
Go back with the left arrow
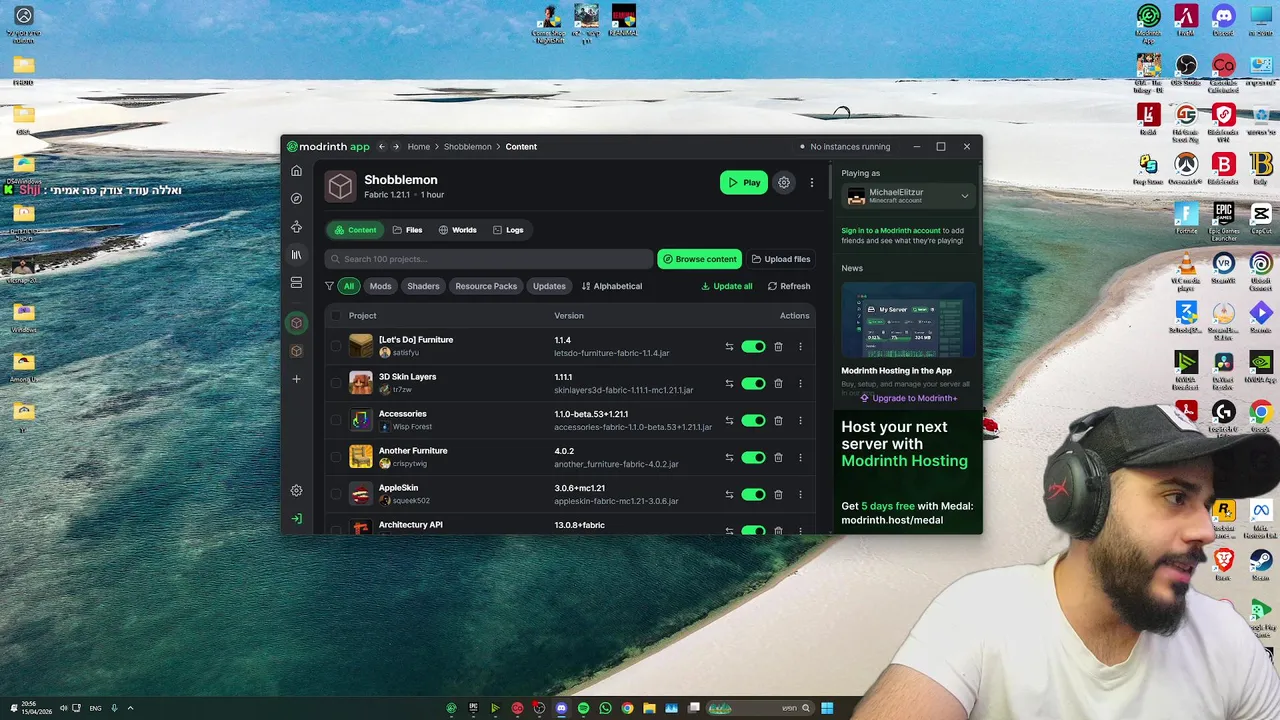(381, 147)
